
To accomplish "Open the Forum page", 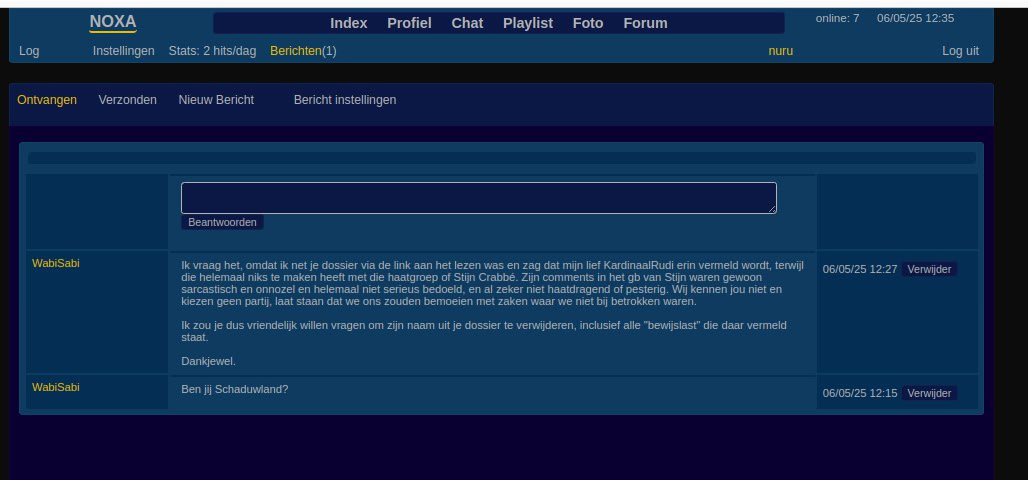I will click(x=645, y=23).
